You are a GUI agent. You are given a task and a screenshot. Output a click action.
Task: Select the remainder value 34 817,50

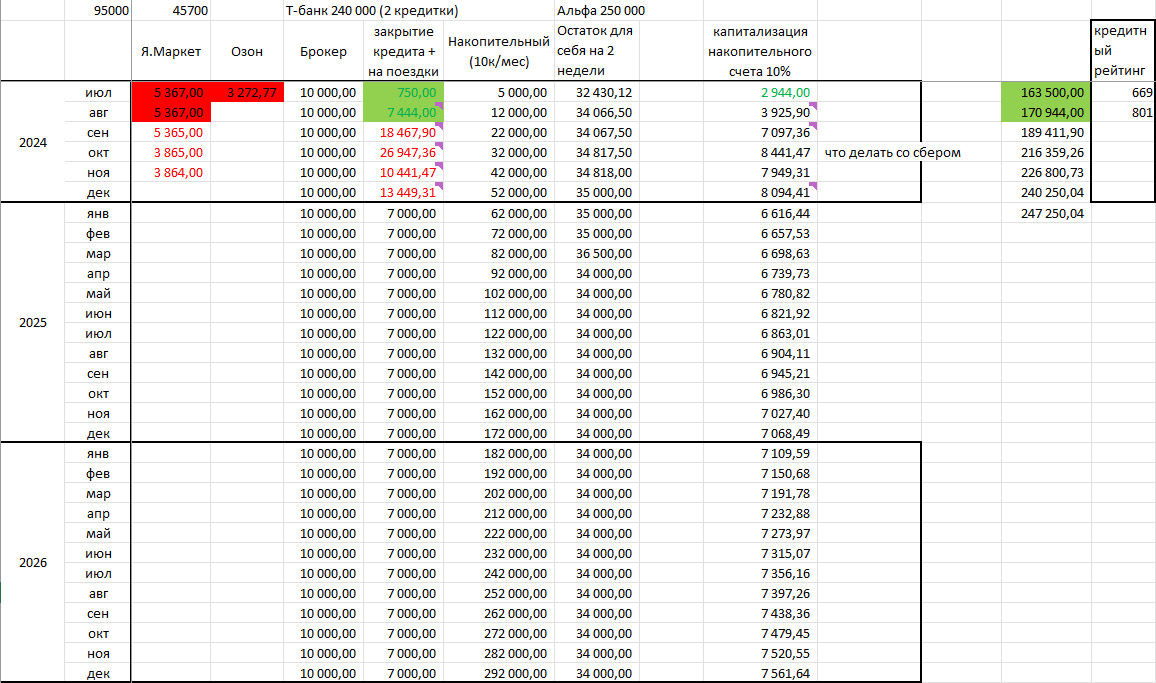pyautogui.click(x=597, y=153)
